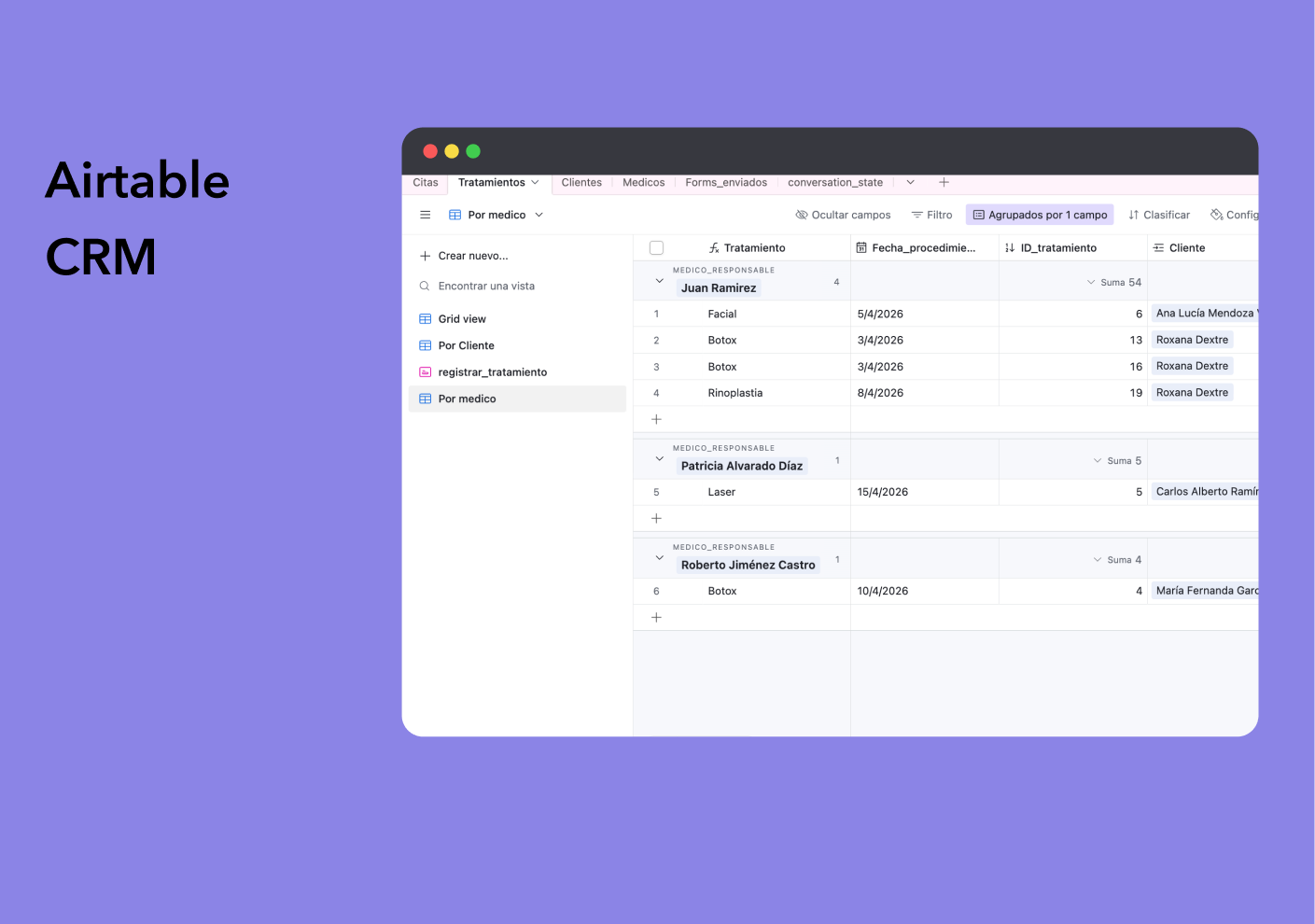Open the Clasificar sort option
The height and width of the screenshot is (924, 1315).
(1159, 215)
